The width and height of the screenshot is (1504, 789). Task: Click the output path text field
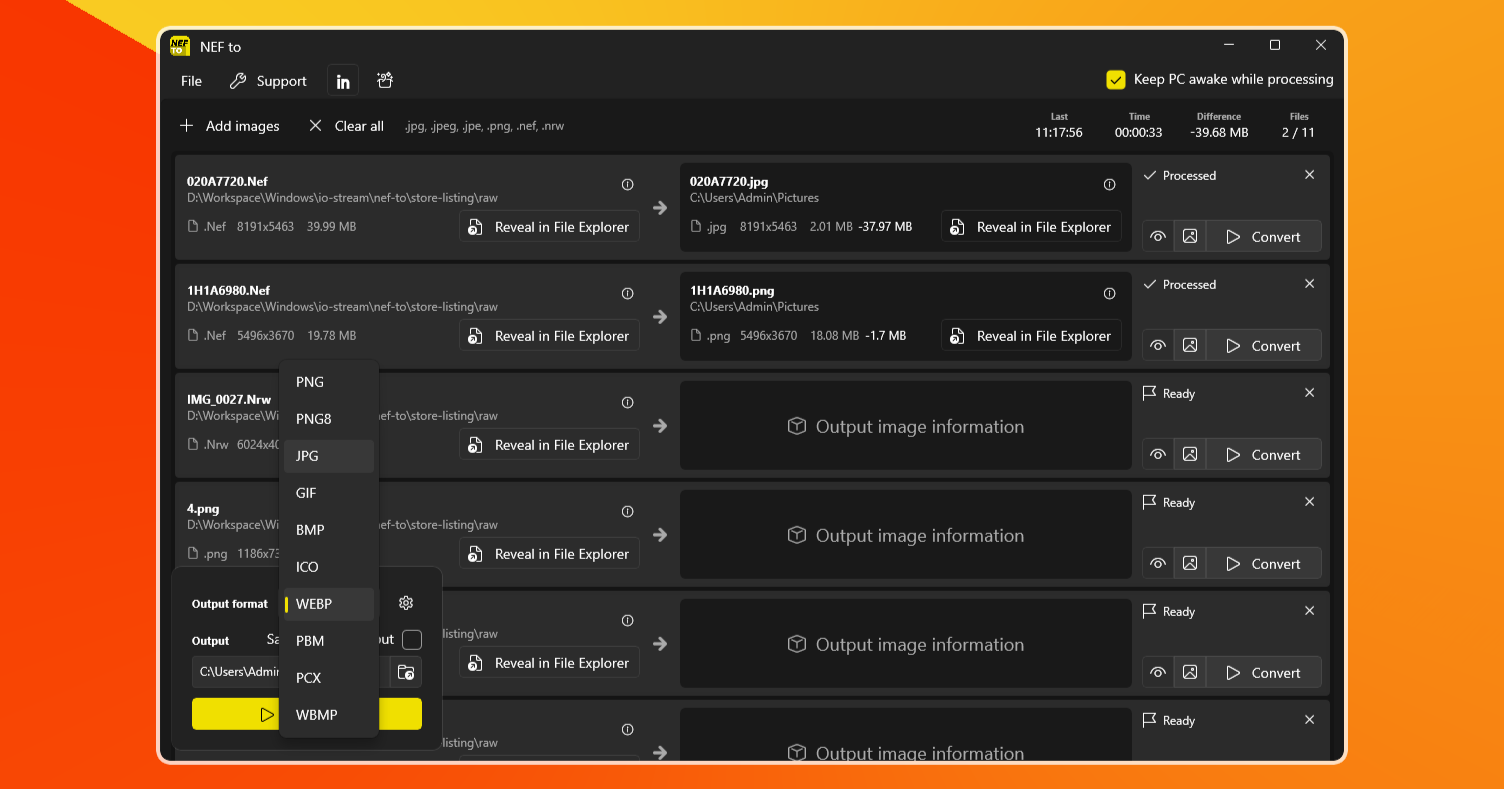point(238,672)
